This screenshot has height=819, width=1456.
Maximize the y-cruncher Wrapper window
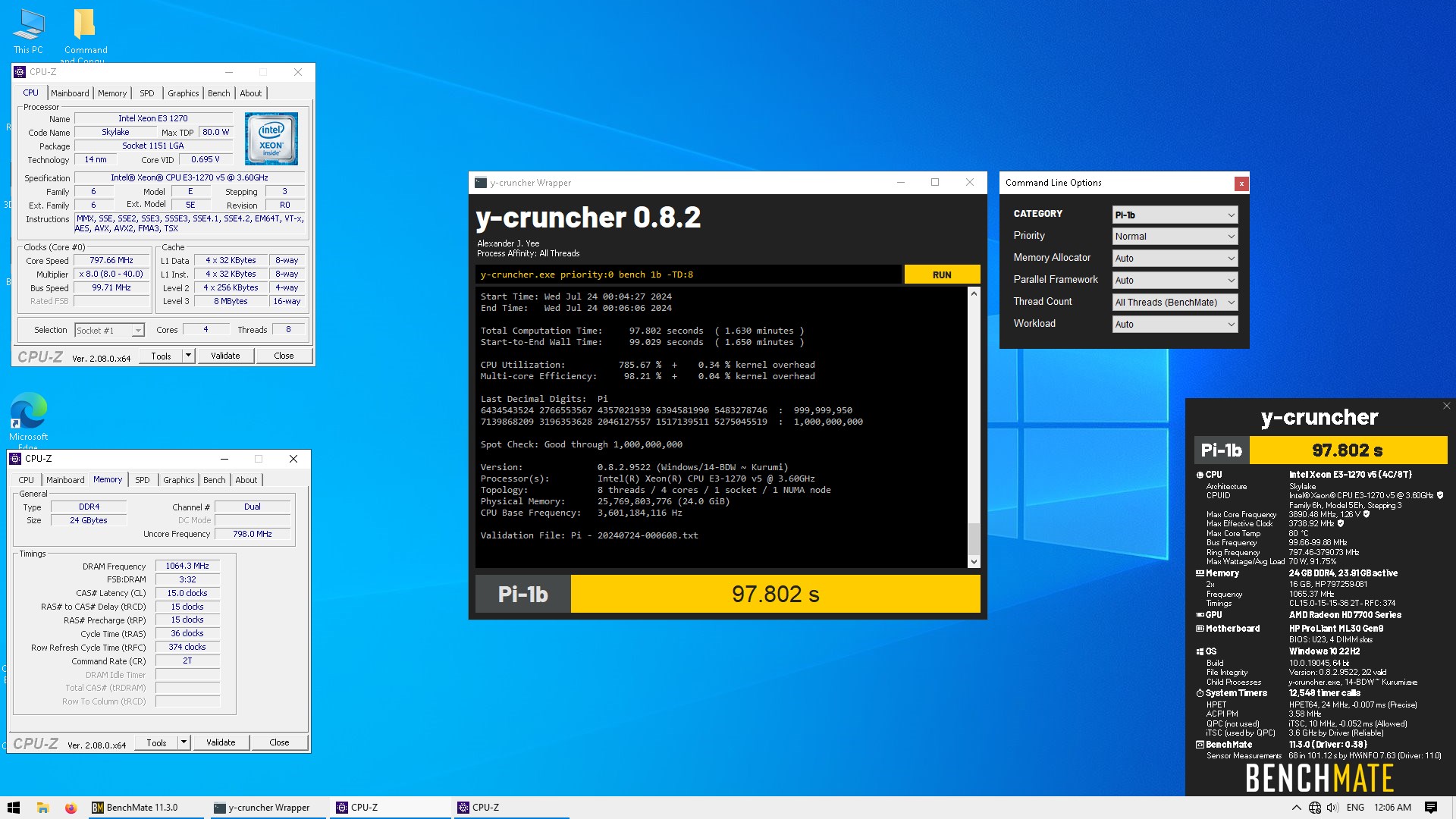(x=935, y=182)
